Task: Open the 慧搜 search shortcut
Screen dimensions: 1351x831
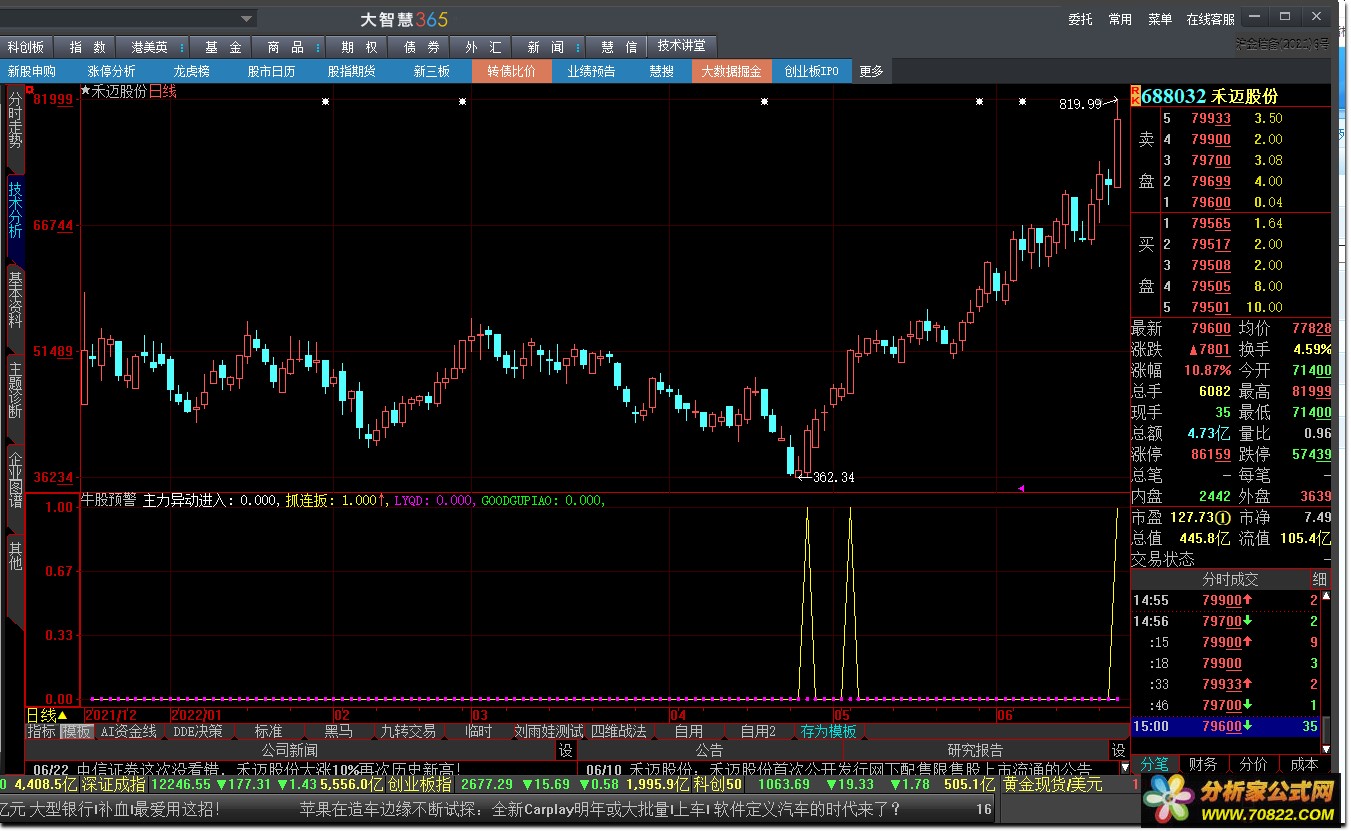Action: [x=662, y=71]
